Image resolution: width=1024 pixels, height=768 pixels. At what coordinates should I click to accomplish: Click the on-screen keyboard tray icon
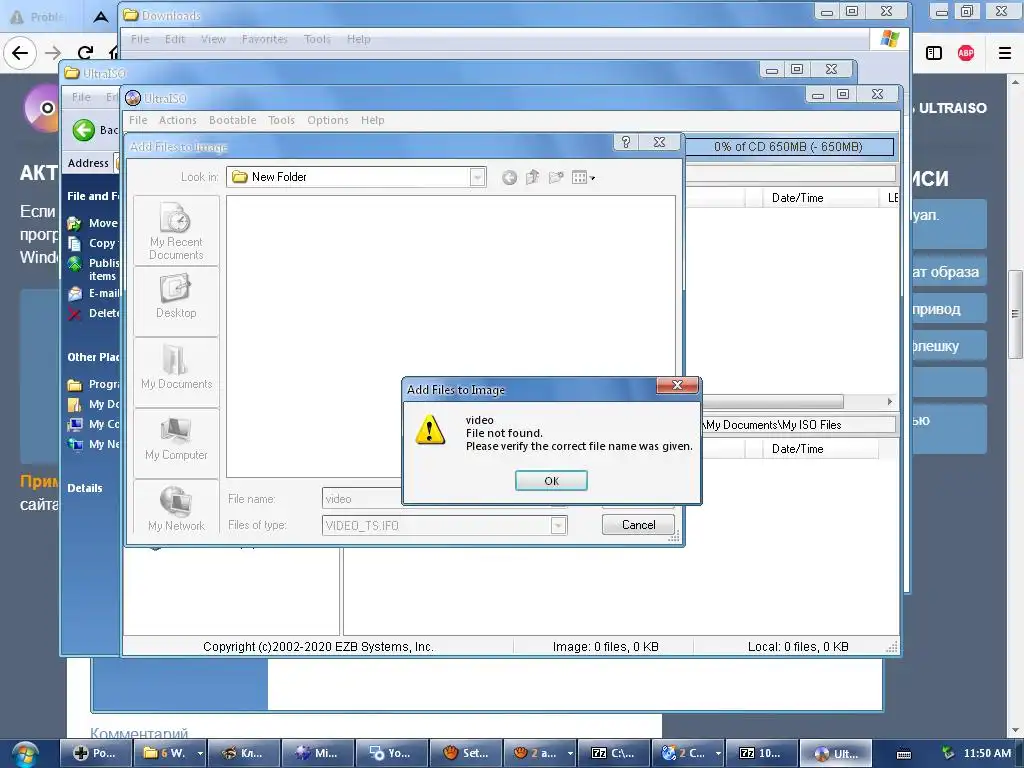(903, 754)
